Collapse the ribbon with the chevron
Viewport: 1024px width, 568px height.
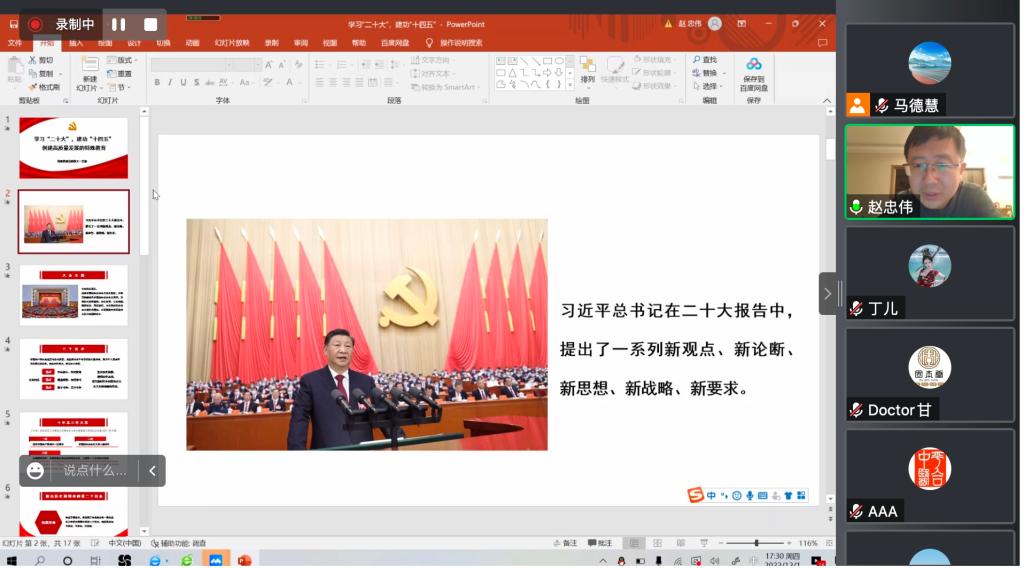point(827,101)
